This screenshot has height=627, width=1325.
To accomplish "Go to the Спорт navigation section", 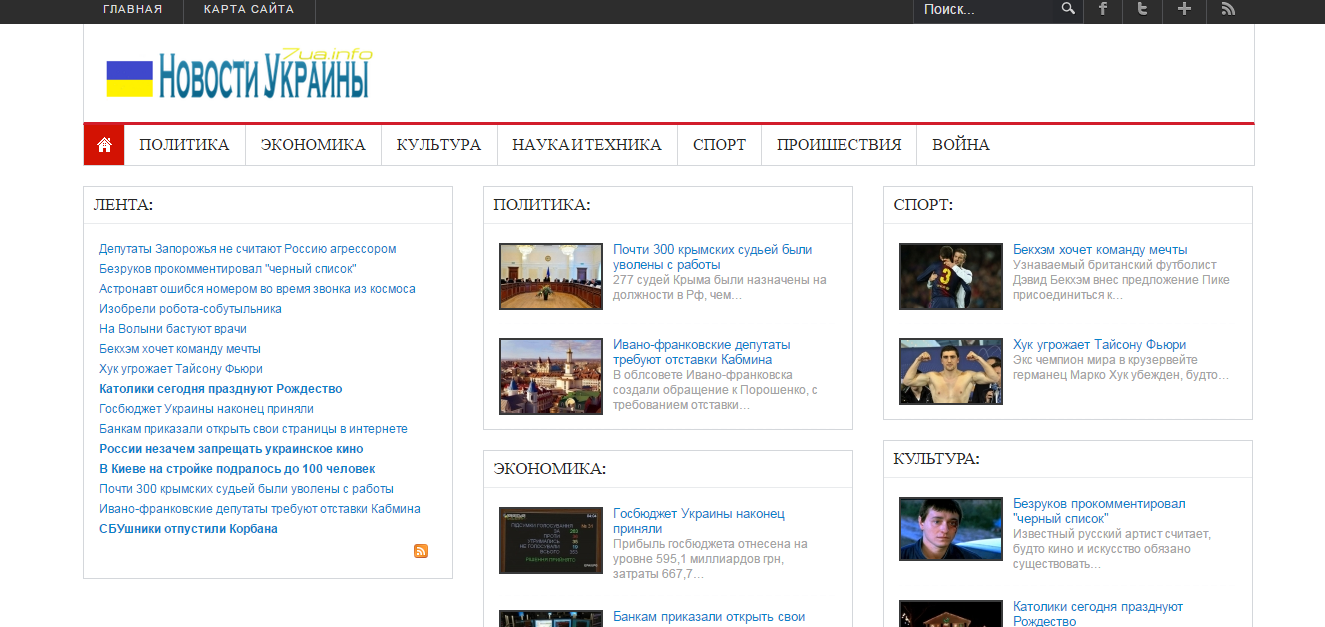I will click(x=719, y=145).
